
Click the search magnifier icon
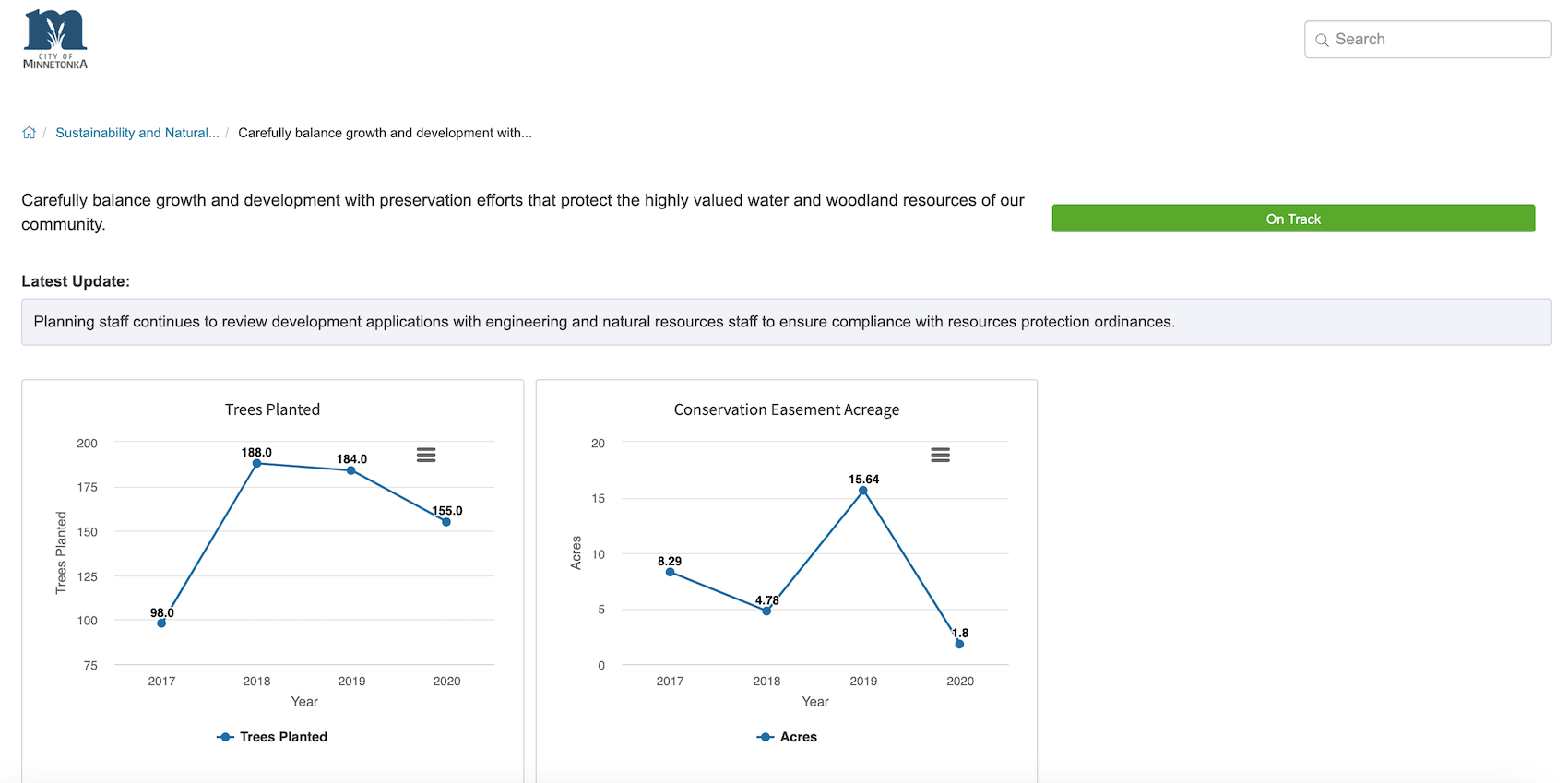(1322, 40)
